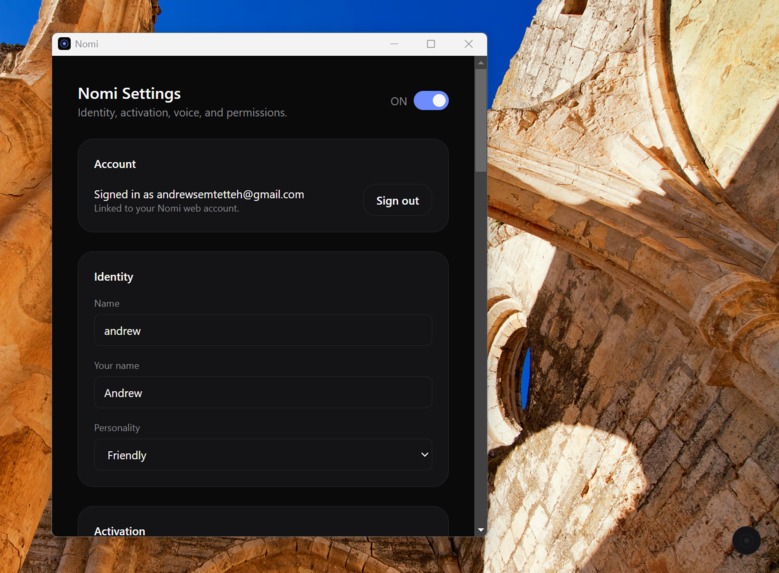Click the vertical scrollbar thumb
Screen dimensions: 779x573
pyautogui.click(x=480, y=121)
